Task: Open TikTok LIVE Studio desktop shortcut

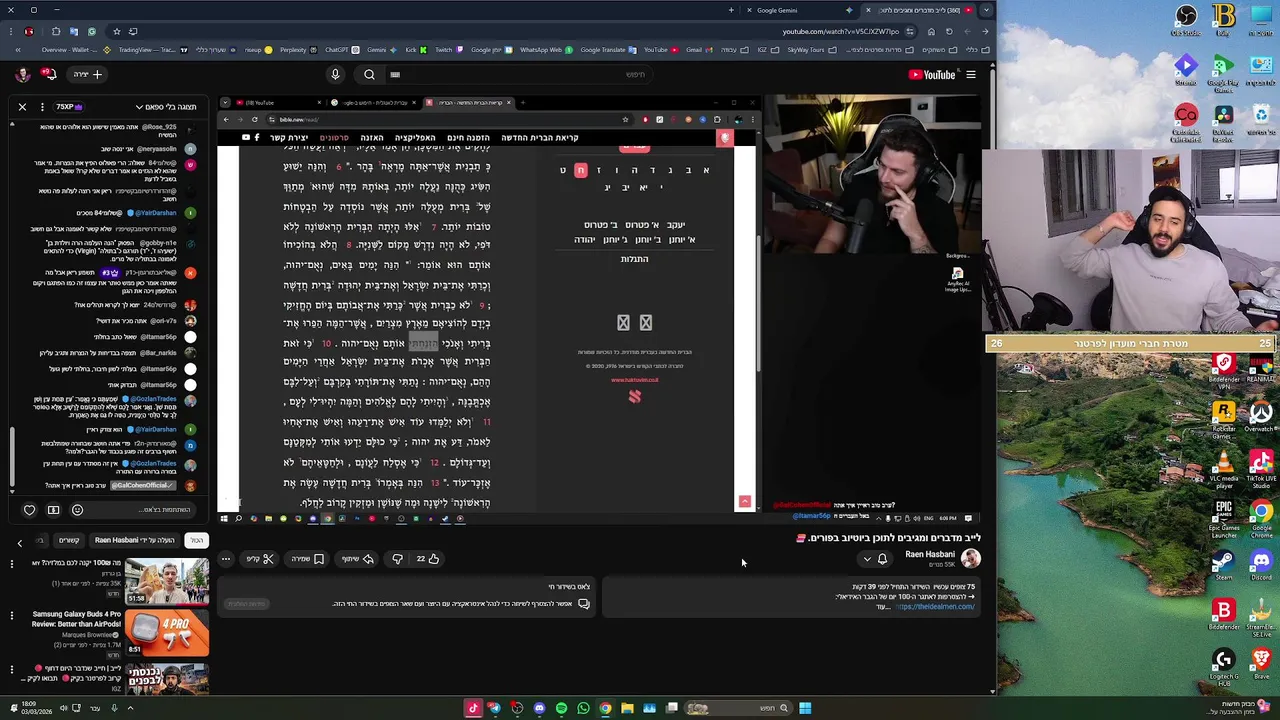Action: [1261, 468]
